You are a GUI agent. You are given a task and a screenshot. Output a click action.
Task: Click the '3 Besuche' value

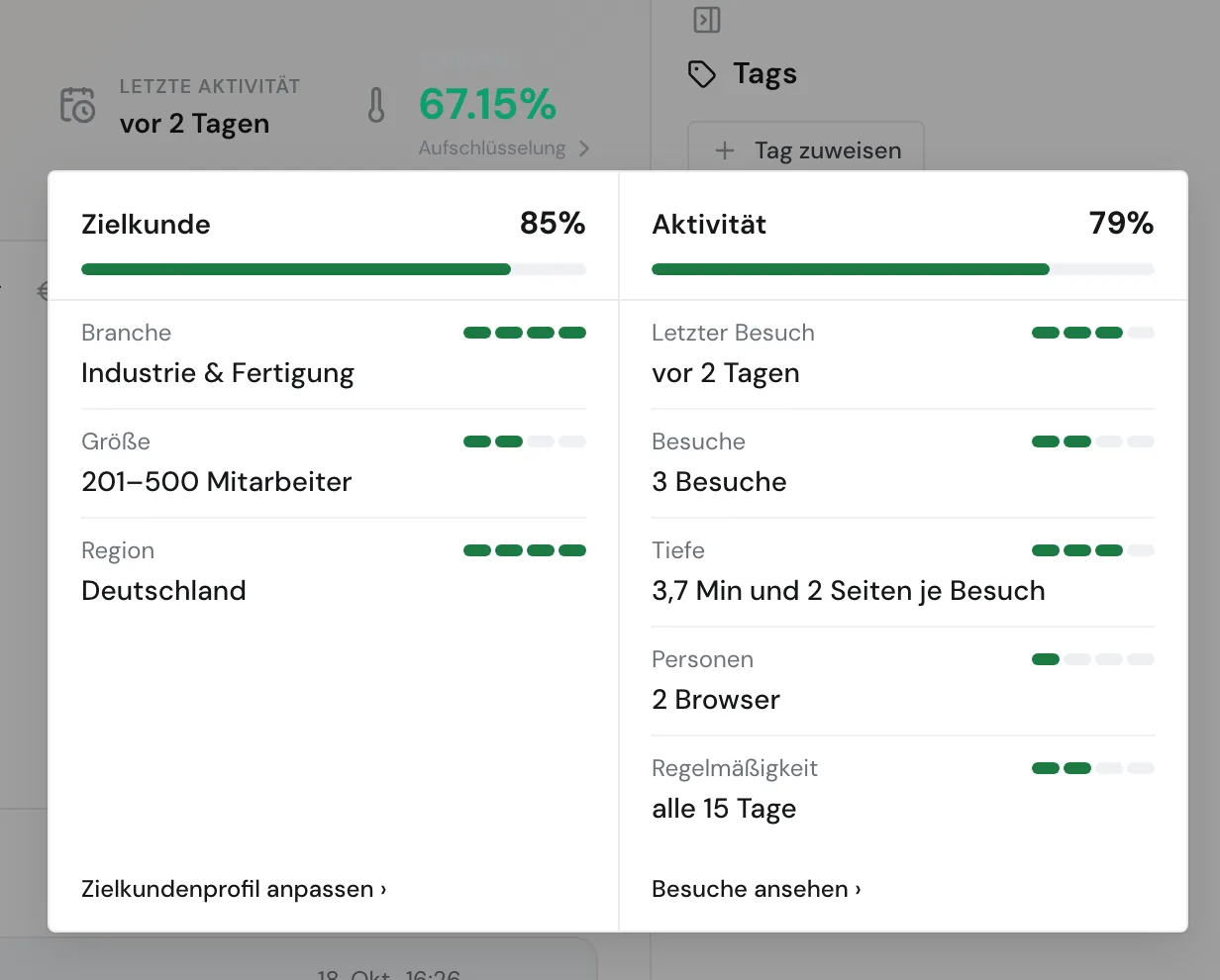coord(719,482)
